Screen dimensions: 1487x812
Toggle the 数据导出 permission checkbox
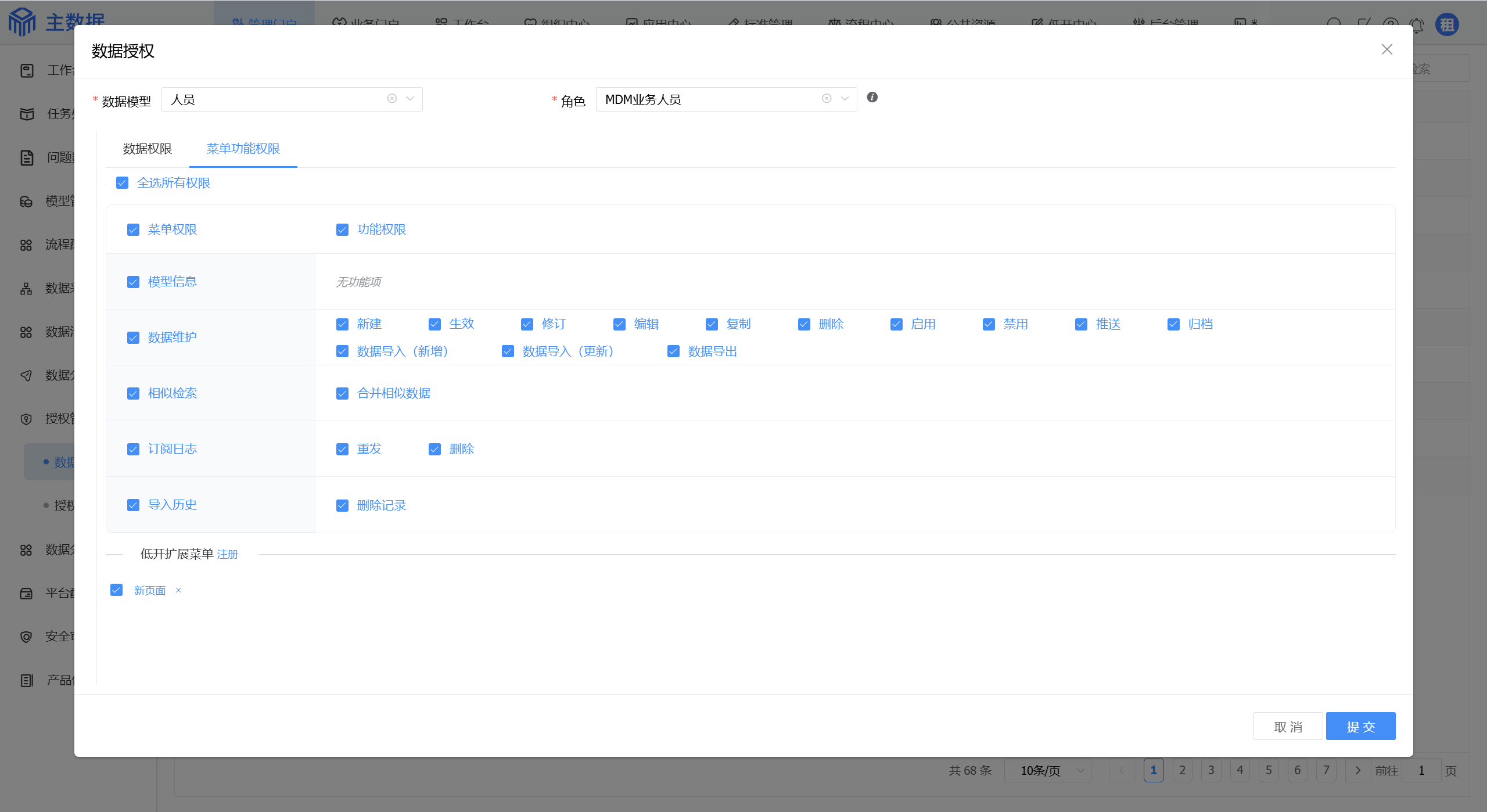click(673, 351)
